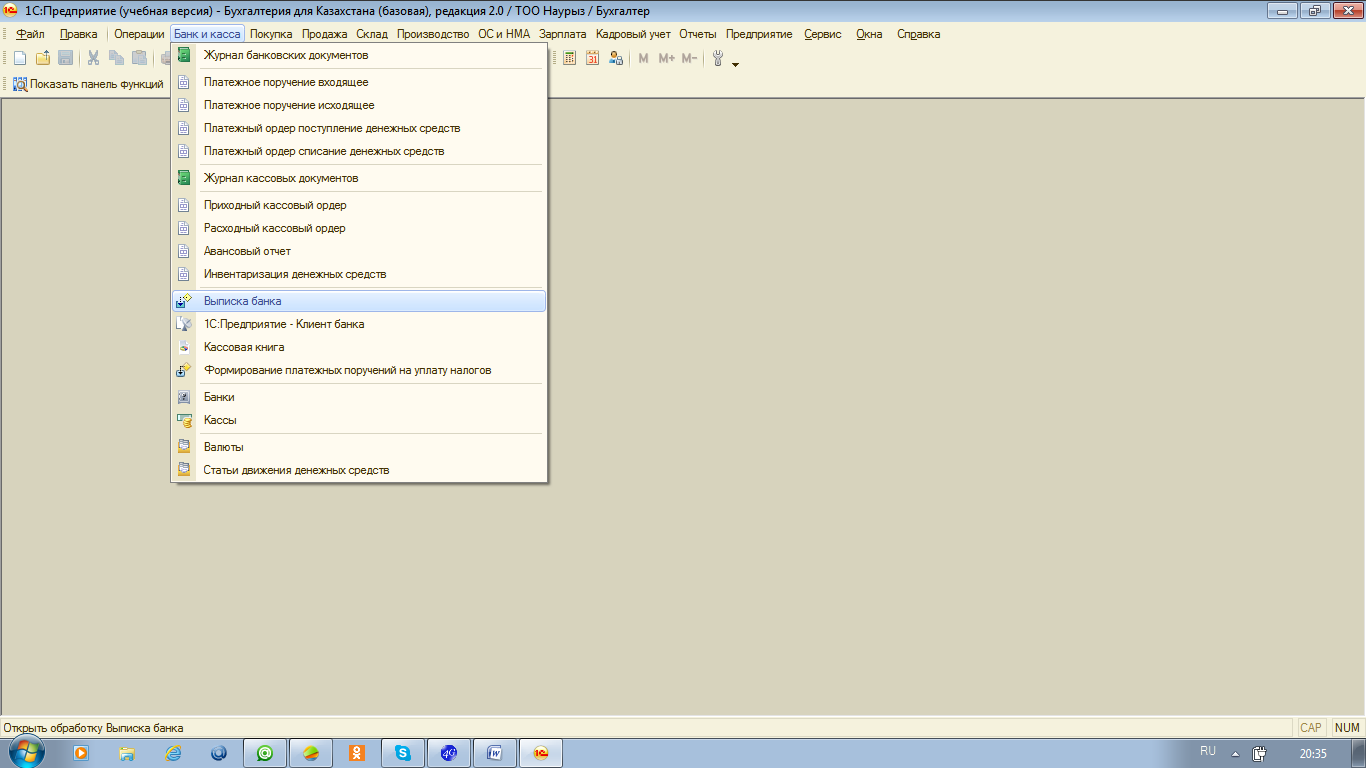Open Журнал банковских документов
Screen dimensions: 1366x768
pyautogui.click(x=359, y=55)
